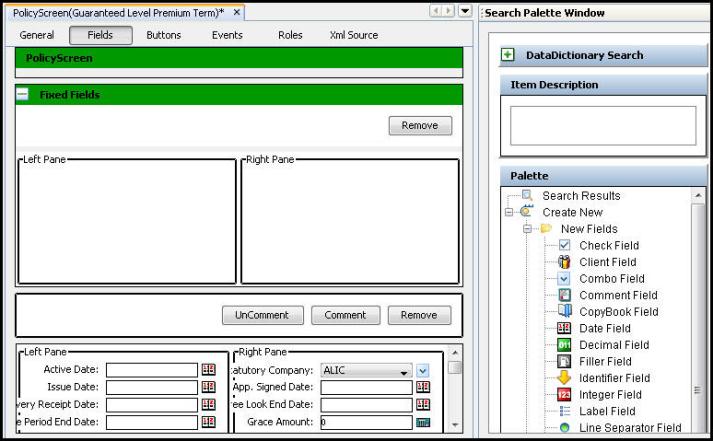Viewport: 713px width, 441px height.
Task: Click the New Fields folder icon
Action: pos(546,228)
